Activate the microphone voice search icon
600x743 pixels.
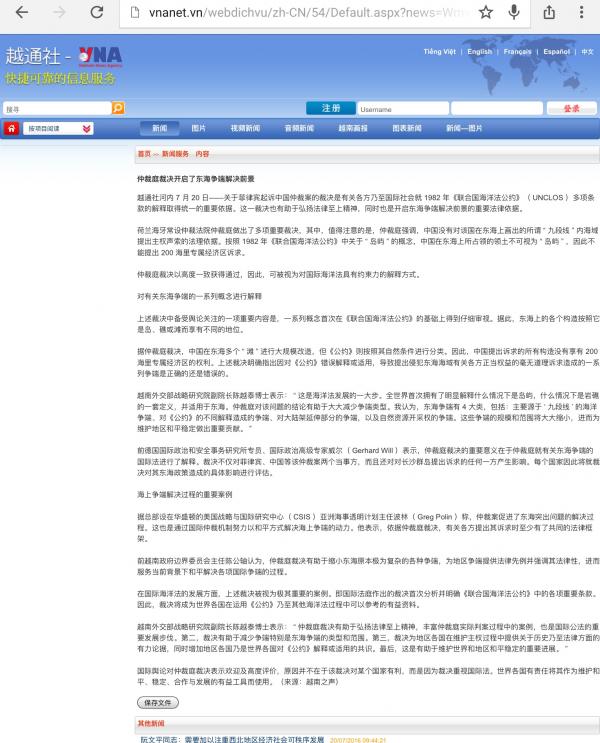pos(514,13)
